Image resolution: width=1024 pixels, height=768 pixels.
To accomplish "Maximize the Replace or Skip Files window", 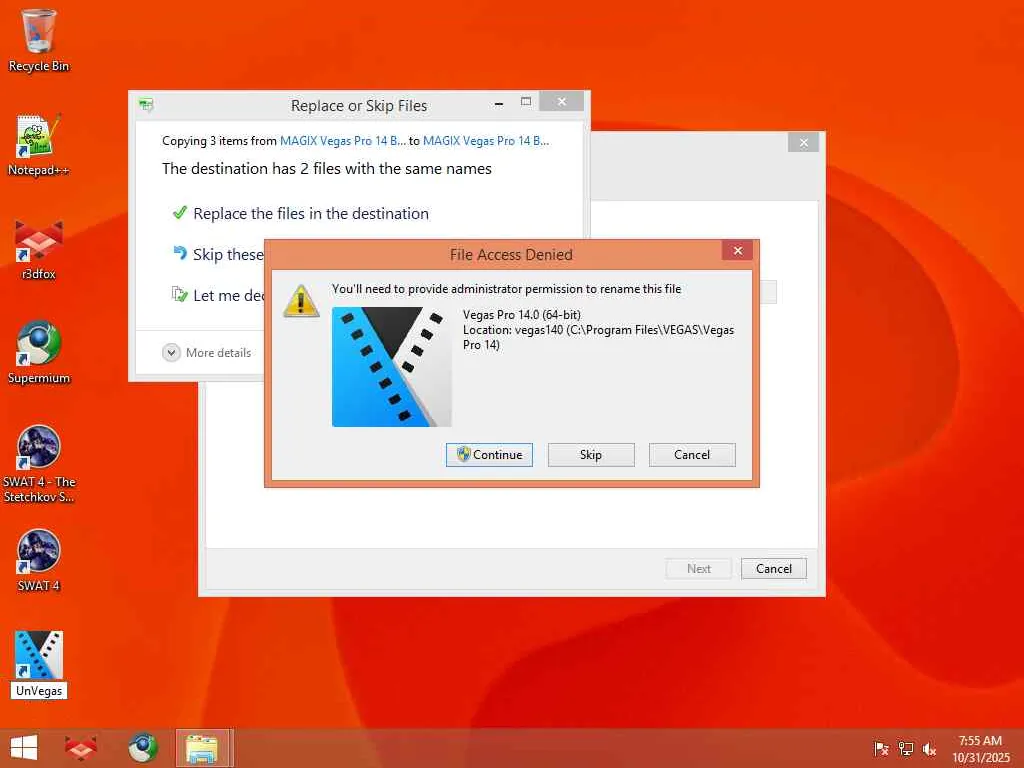I will coord(526,102).
